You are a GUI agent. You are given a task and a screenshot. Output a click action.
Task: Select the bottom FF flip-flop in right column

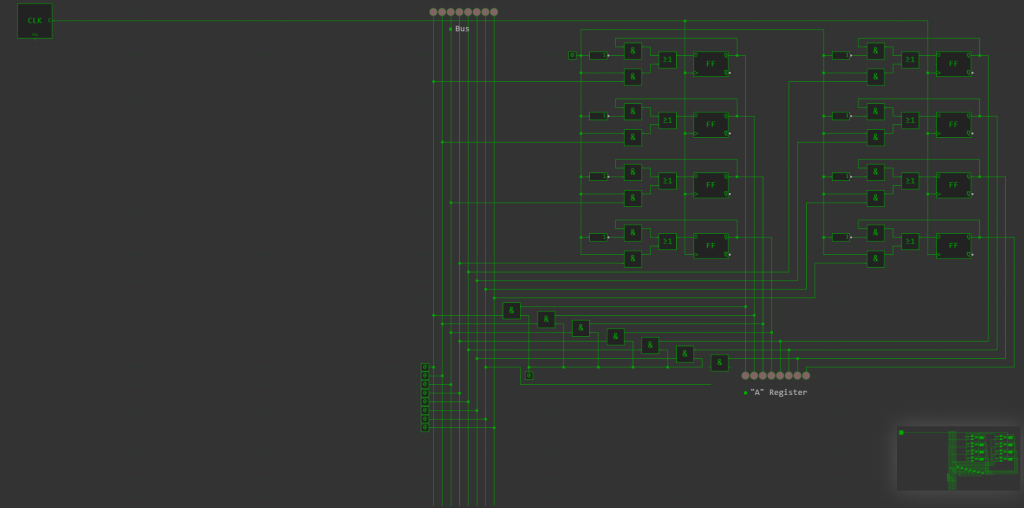[953, 245]
